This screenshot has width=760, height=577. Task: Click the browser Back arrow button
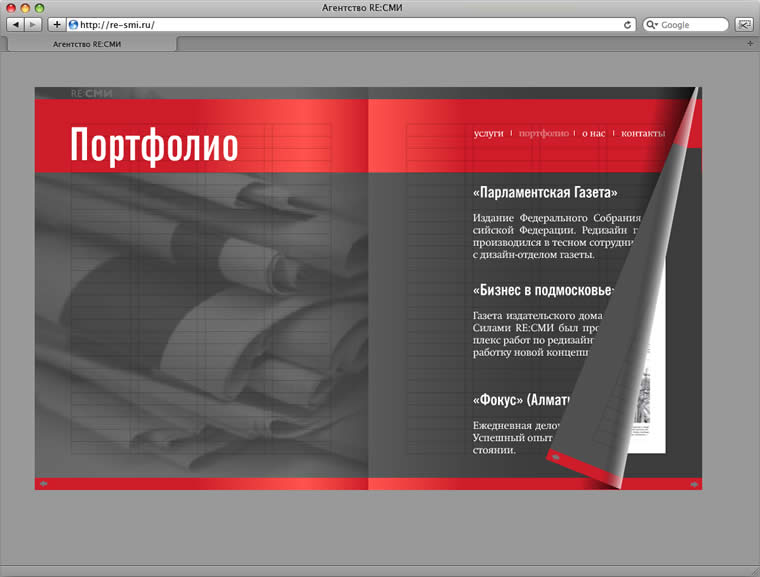tap(15, 24)
